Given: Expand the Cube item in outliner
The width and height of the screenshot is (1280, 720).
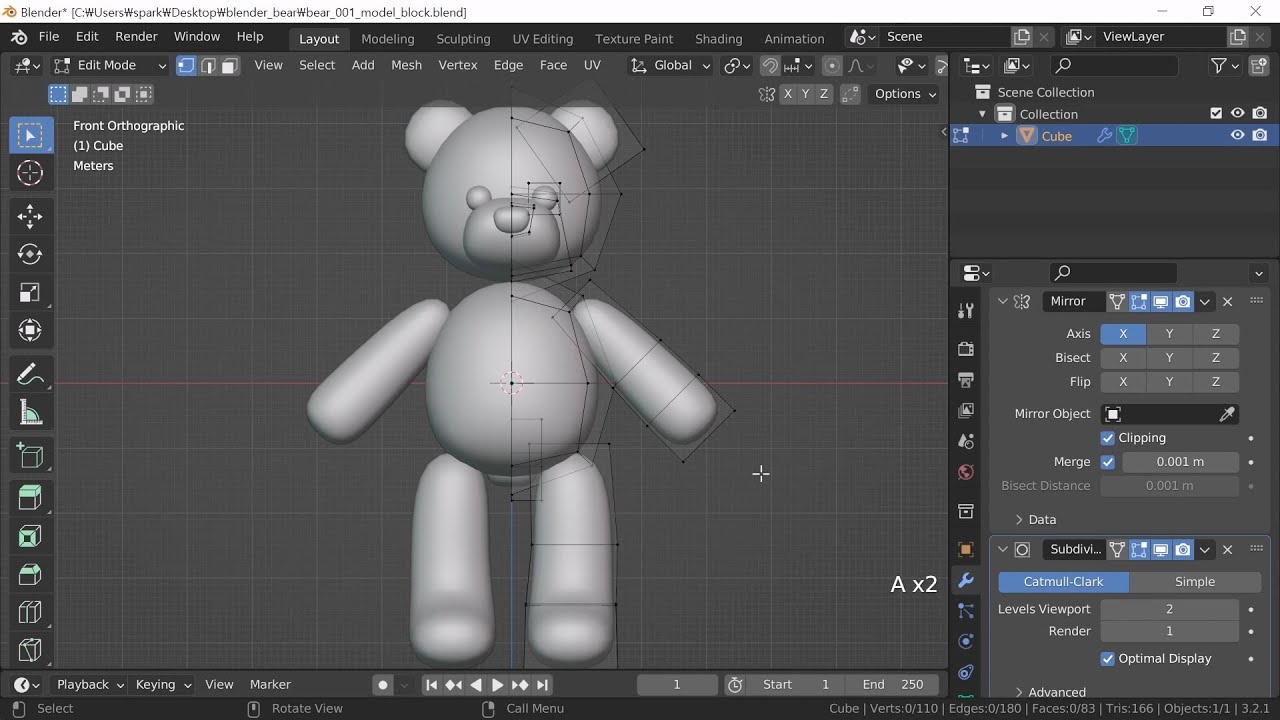Looking at the screenshot, I should tap(1004, 136).
